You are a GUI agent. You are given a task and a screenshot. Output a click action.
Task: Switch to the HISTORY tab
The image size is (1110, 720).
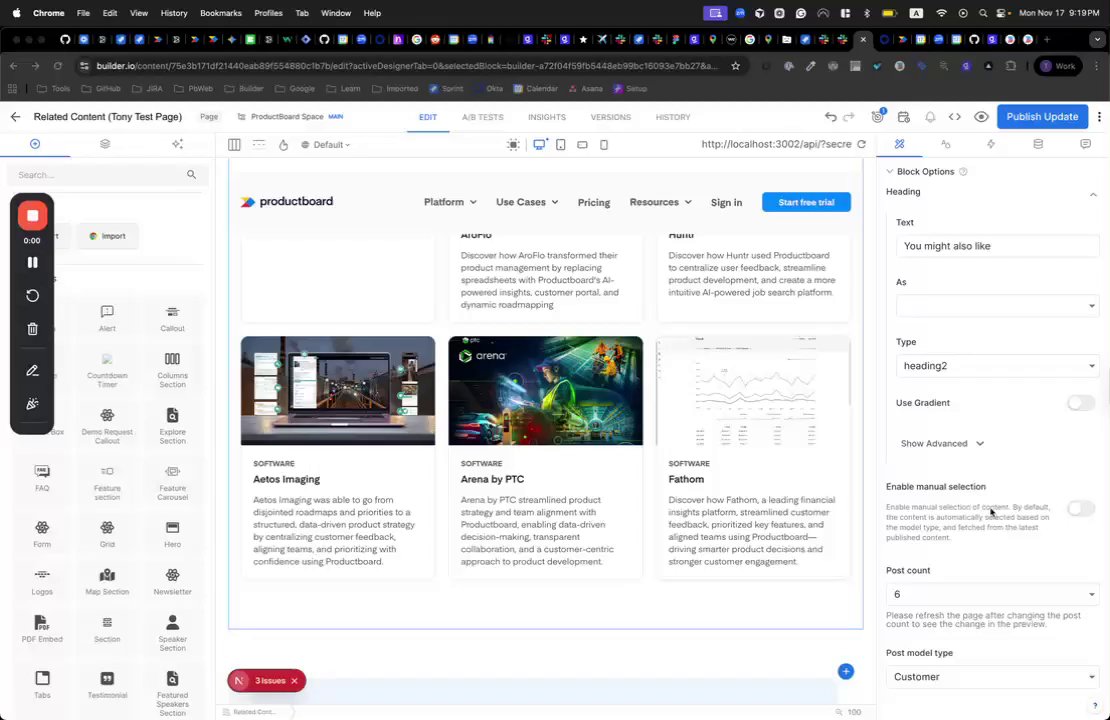coord(673,117)
